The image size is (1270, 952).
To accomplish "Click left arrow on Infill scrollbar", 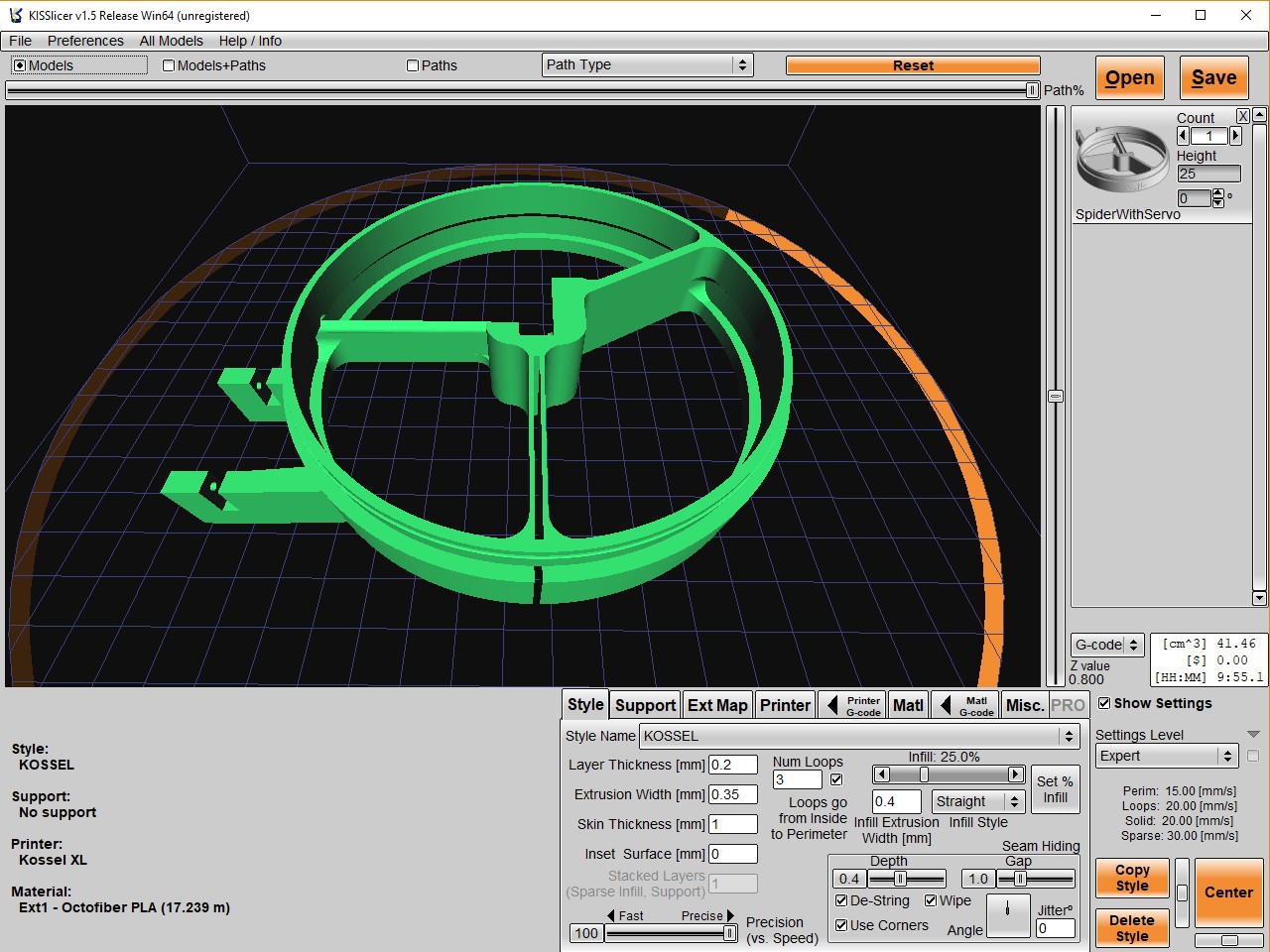I will [881, 774].
